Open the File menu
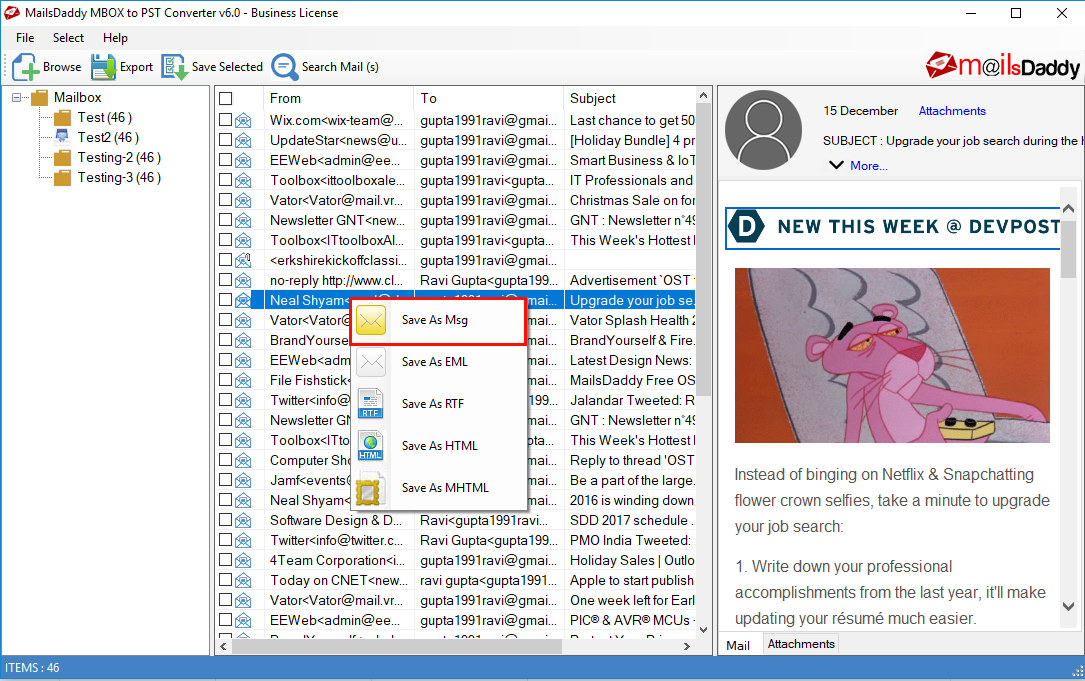 (25, 38)
